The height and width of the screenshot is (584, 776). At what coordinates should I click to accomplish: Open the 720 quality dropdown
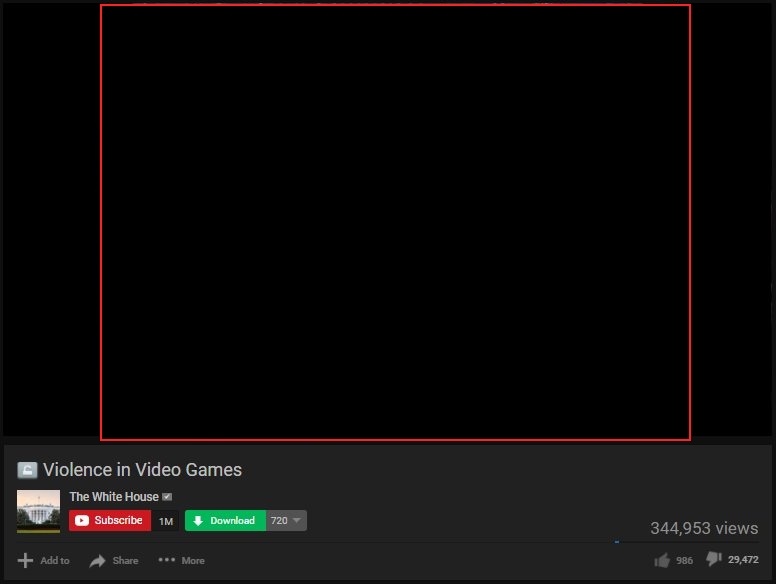[286, 521]
